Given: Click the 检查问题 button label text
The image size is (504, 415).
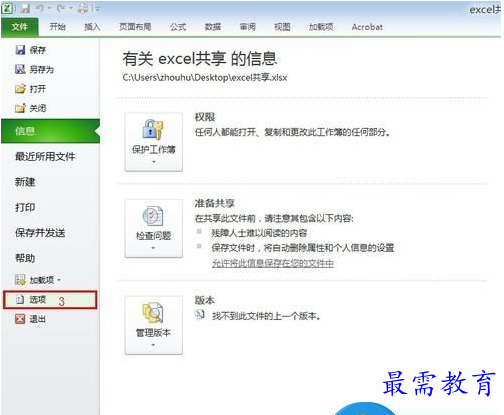Looking at the screenshot, I should coord(154,236).
